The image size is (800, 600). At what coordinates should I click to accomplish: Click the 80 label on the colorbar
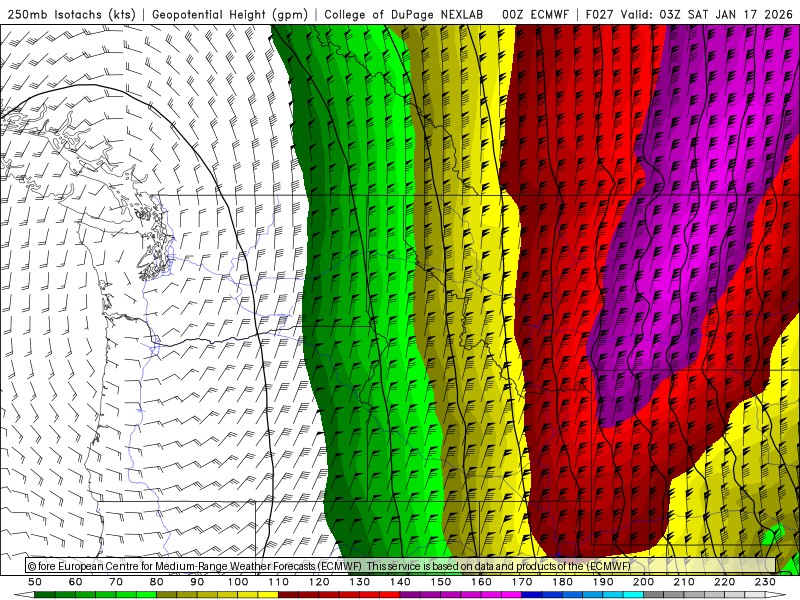point(157,582)
